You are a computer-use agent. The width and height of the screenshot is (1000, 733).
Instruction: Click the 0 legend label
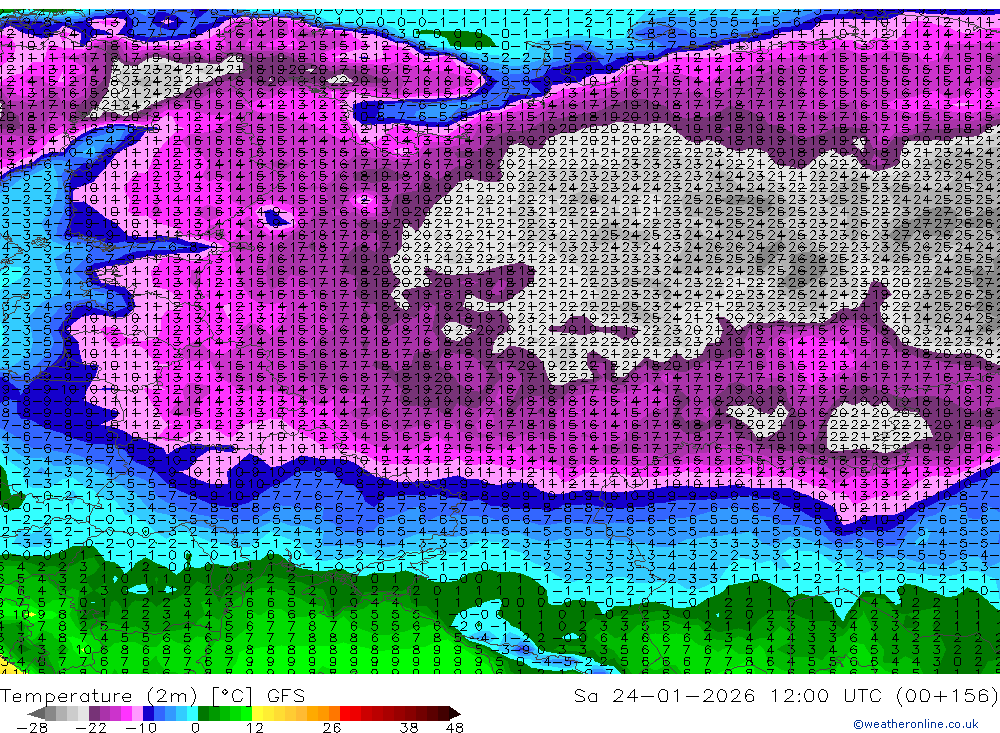tap(196, 728)
